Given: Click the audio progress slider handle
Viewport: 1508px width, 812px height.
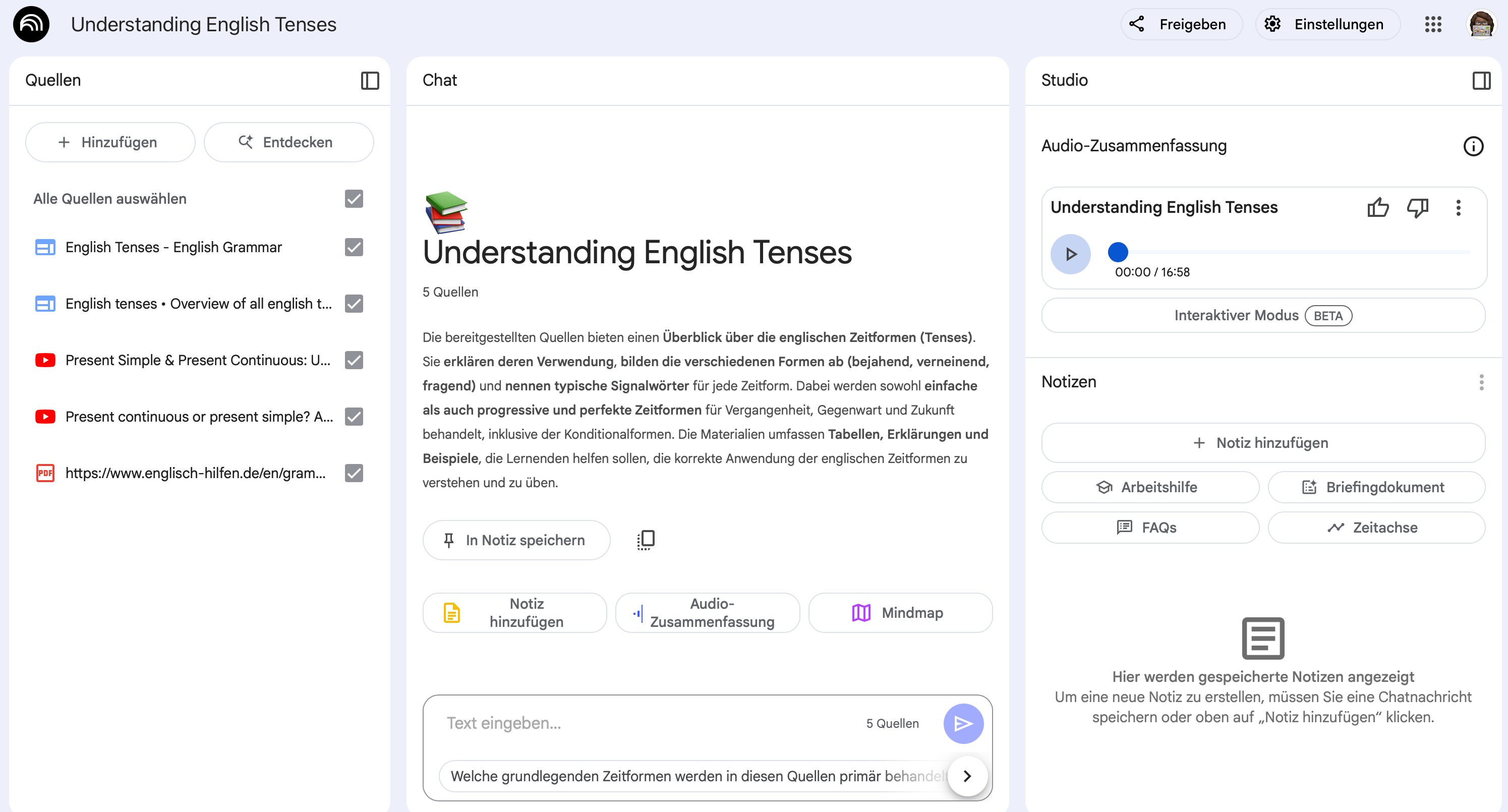Looking at the screenshot, I should (1118, 252).
